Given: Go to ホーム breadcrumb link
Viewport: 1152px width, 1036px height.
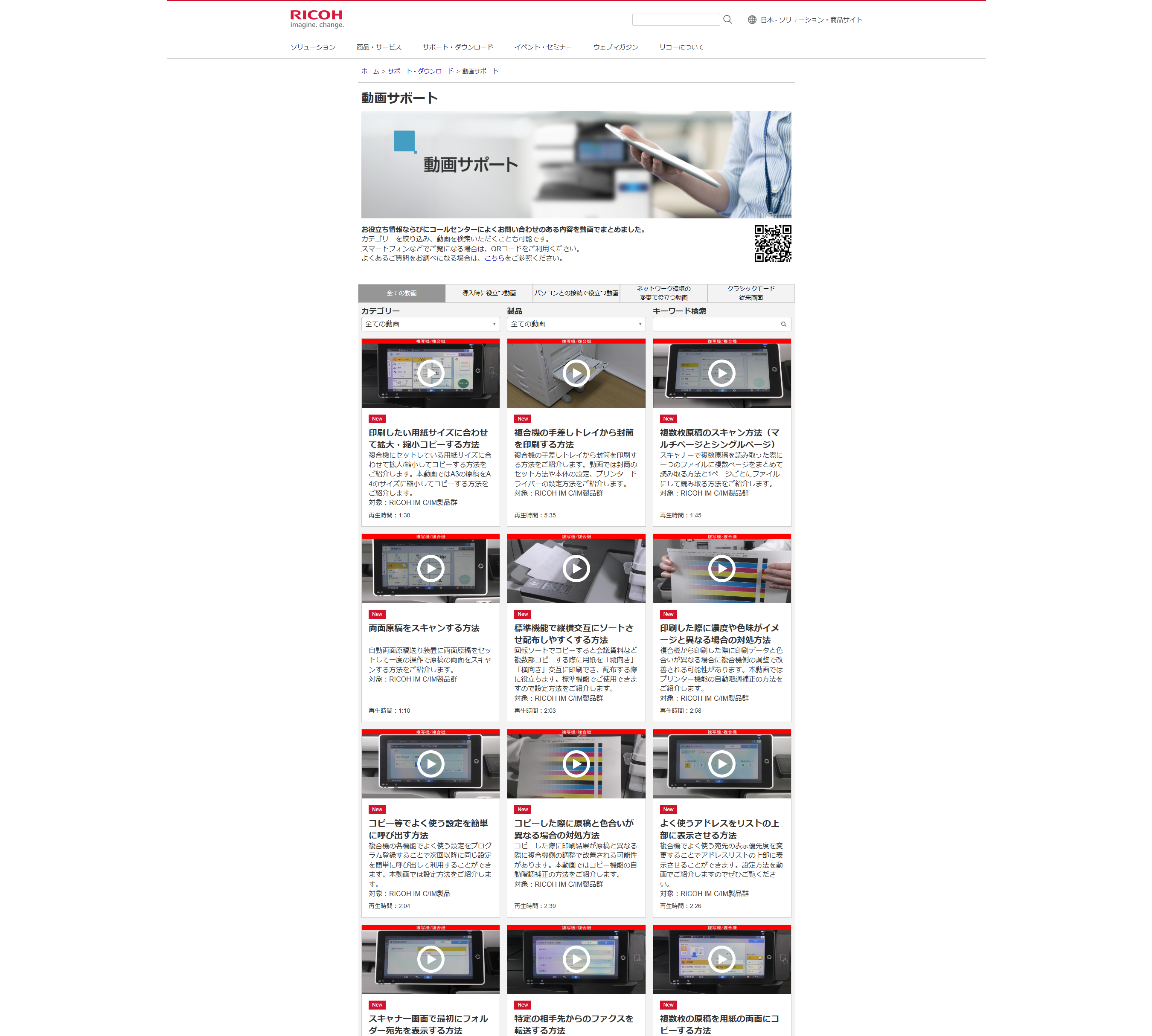Looking at the screenshot, I should (x=369, y=71).
